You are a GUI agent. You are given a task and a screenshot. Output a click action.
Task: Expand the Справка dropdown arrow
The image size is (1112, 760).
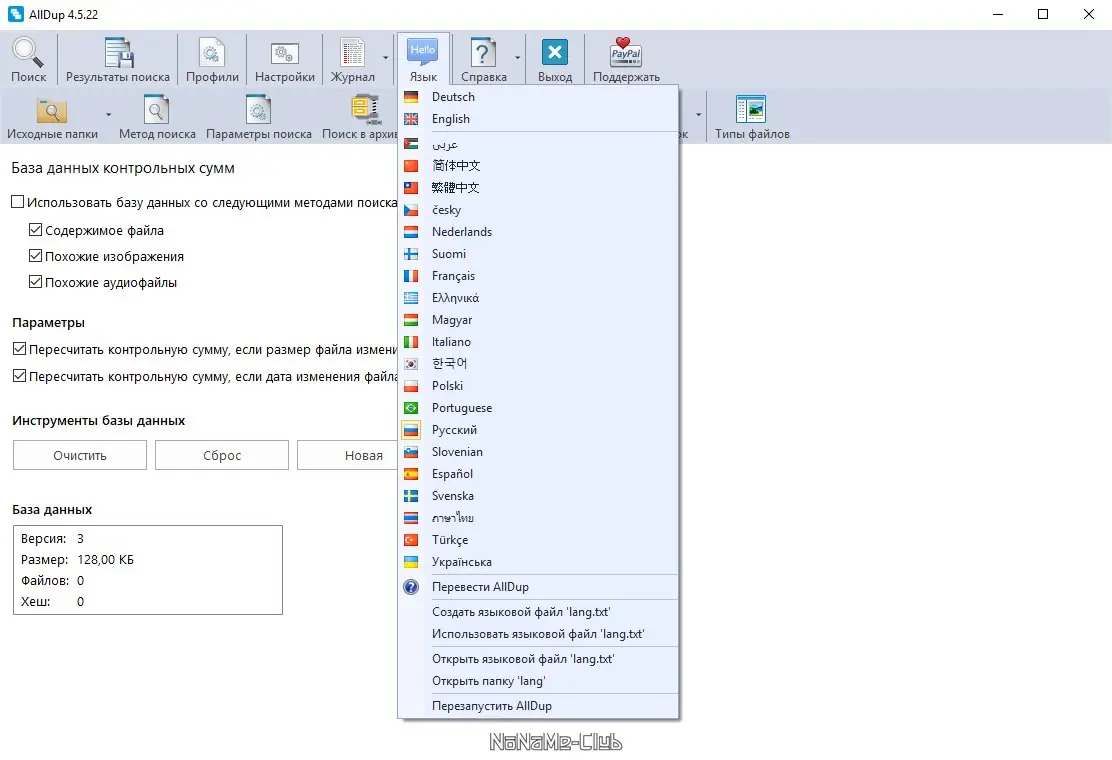coord(517,58)
